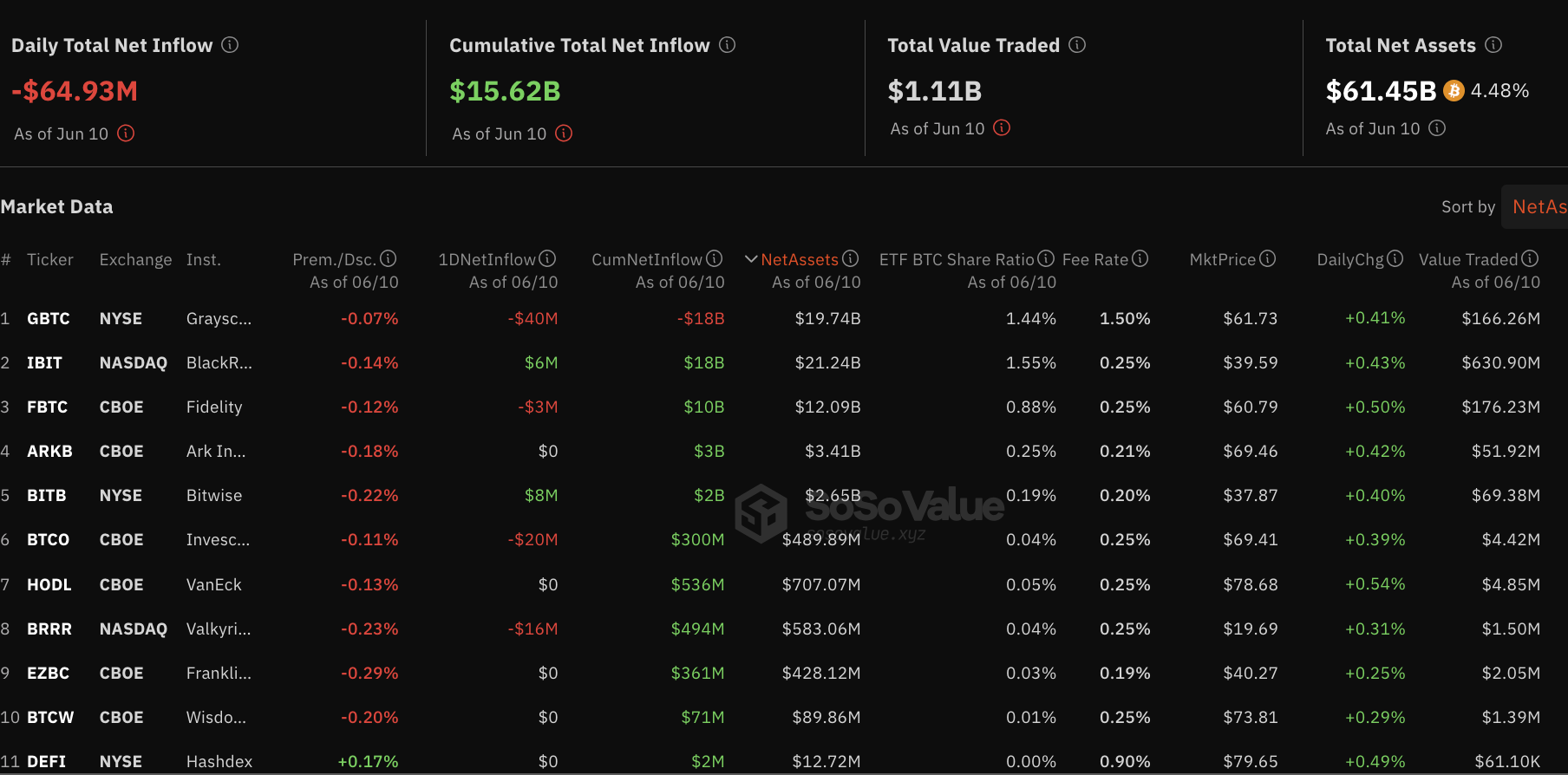
Task: Click IBIT value traded $630.90M cell
Action: [x=1501, y=362]
